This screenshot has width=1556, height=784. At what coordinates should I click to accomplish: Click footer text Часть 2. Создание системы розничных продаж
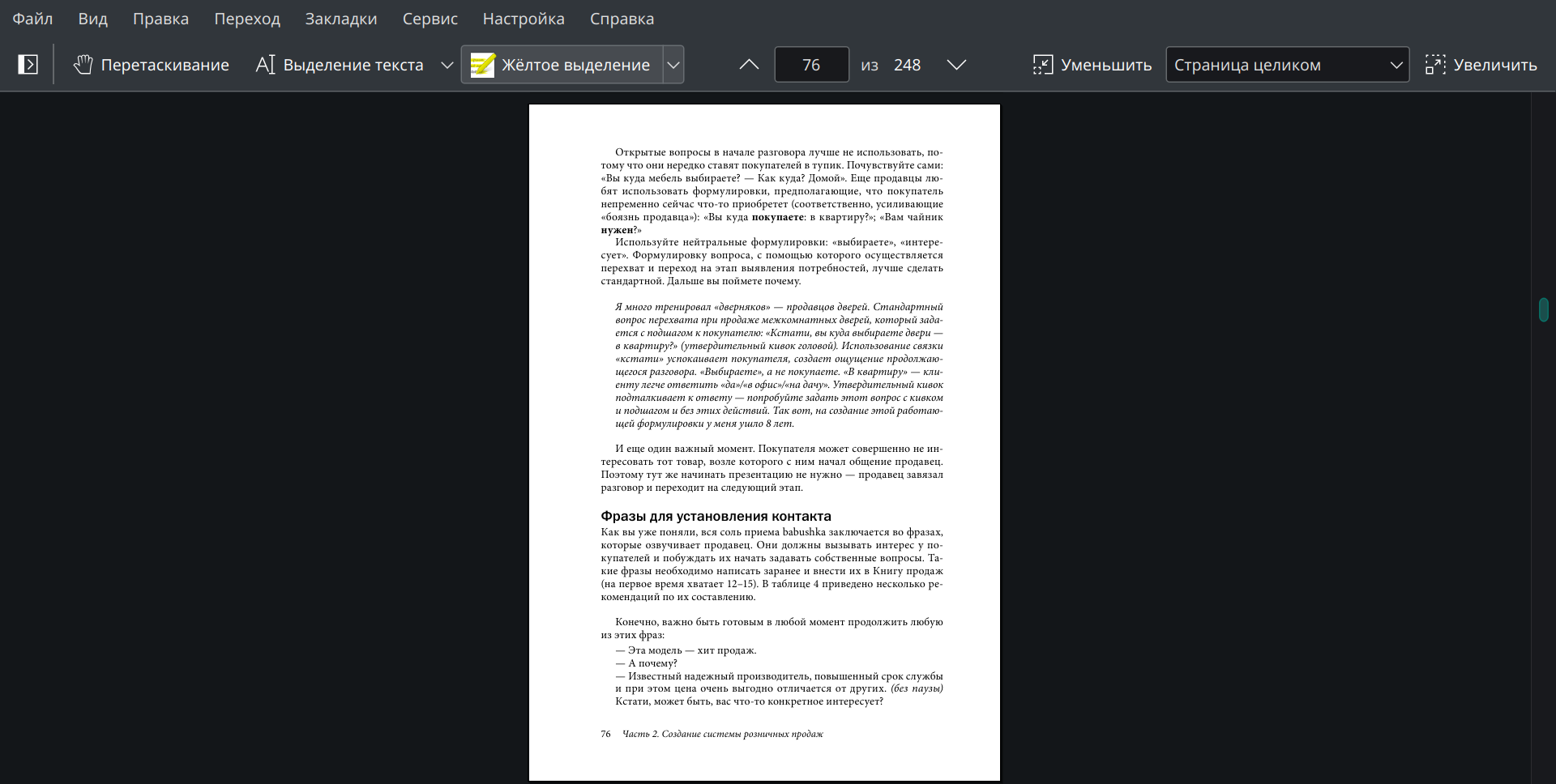point(722,734)
